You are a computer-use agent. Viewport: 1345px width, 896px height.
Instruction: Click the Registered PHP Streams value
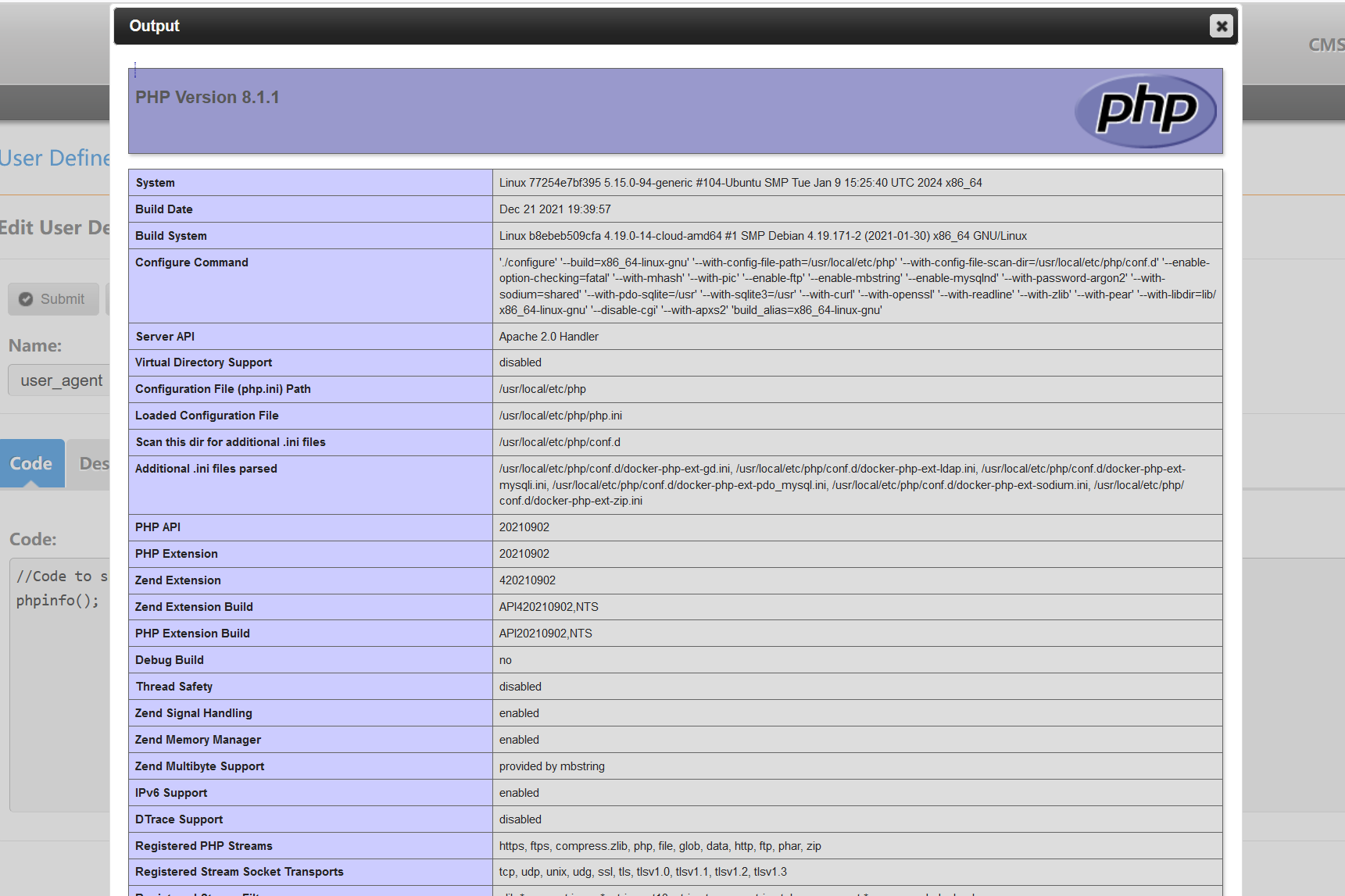click(x=660, y=845)
